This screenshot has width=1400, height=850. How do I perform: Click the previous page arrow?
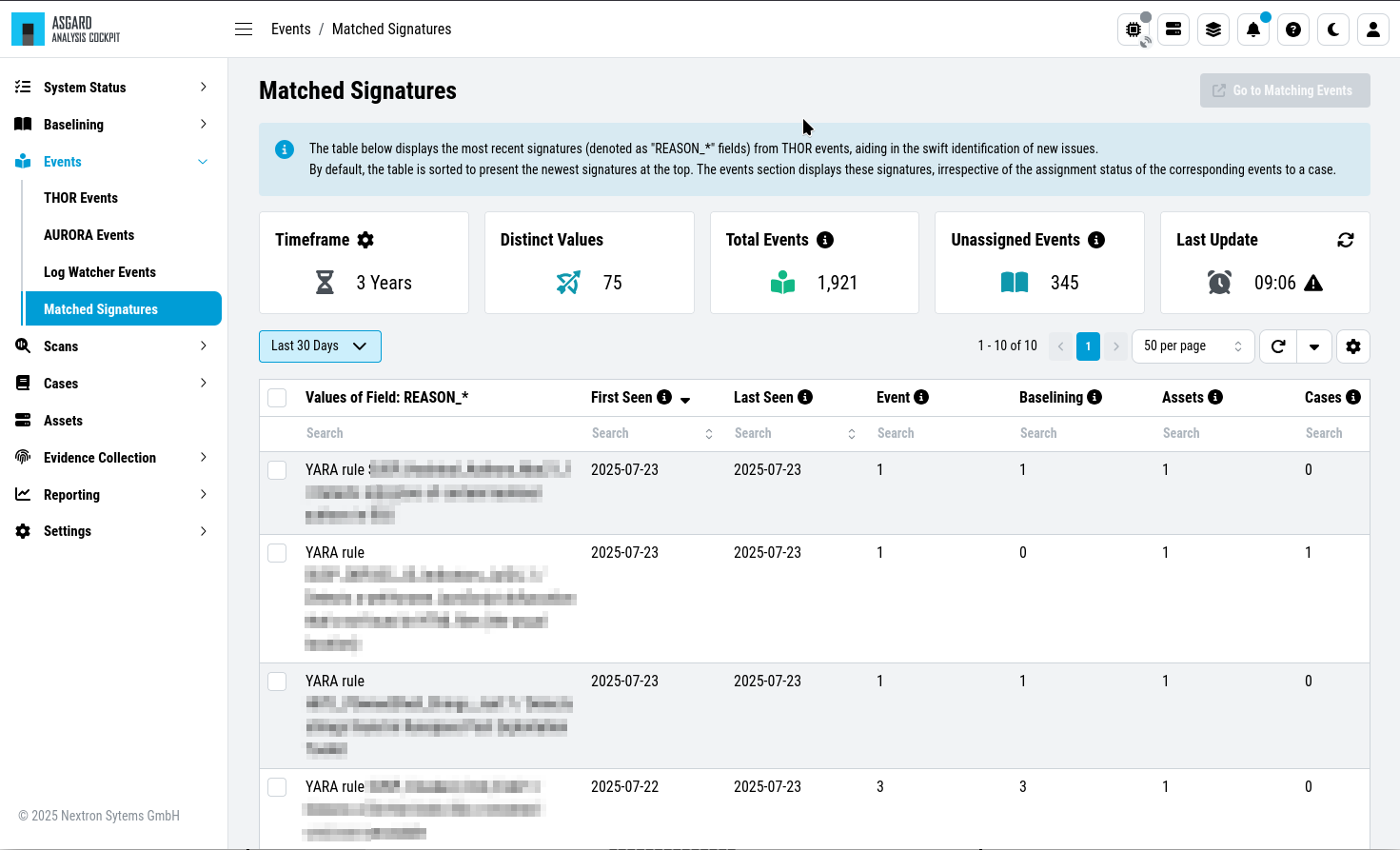click(x=1060, y=346)
